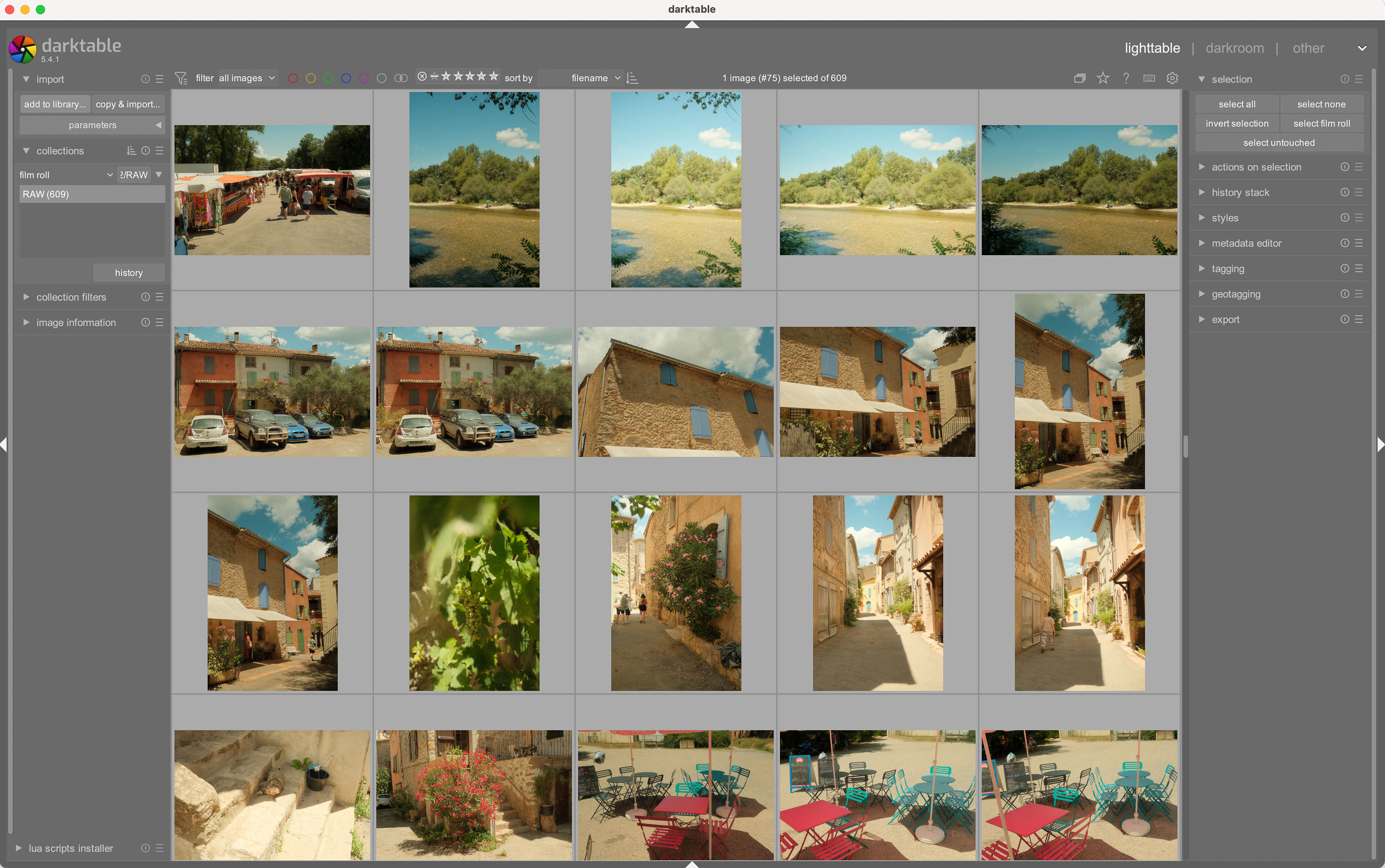Viewport: 1385px width, 868px height.
Task: Set rating filter to five stars
Action: 494,76
